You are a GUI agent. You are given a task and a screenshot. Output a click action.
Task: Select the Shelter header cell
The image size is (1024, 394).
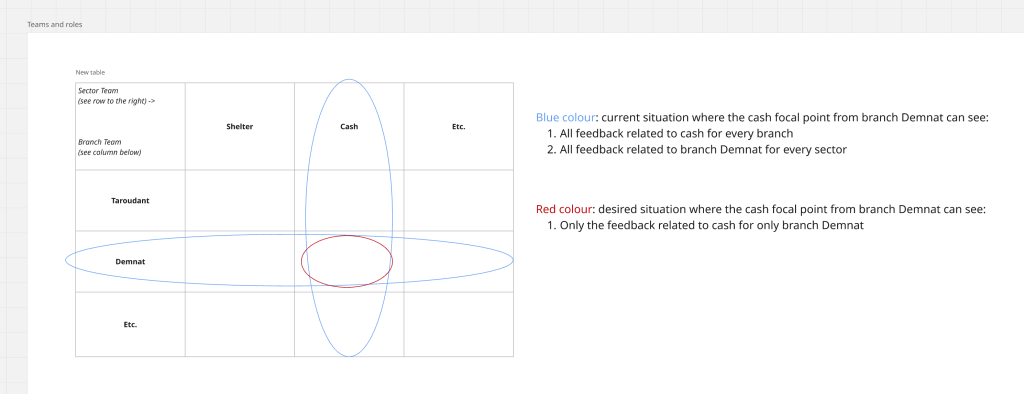(240, 127)
